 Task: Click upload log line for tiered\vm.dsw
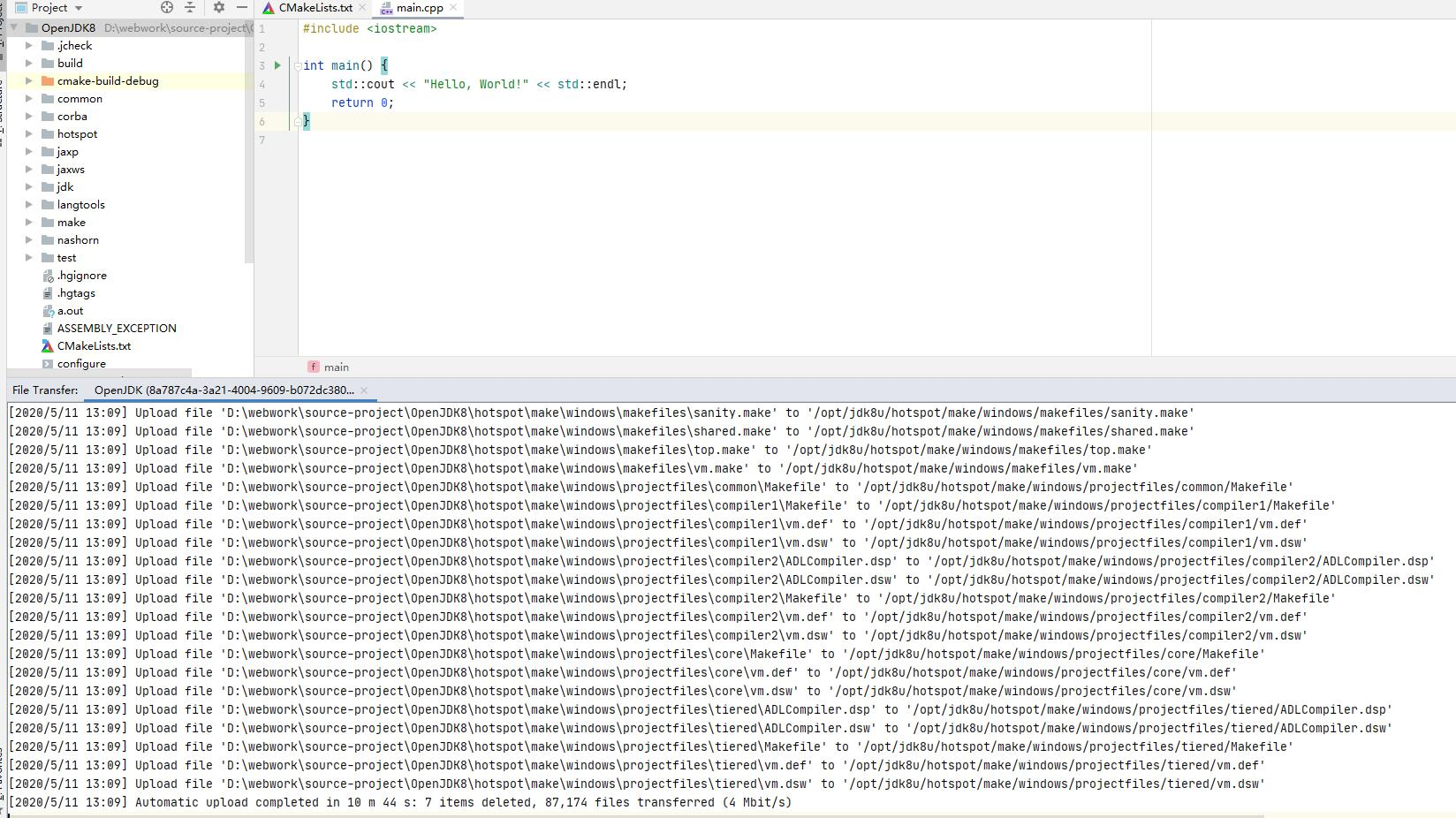coord(637,784)
